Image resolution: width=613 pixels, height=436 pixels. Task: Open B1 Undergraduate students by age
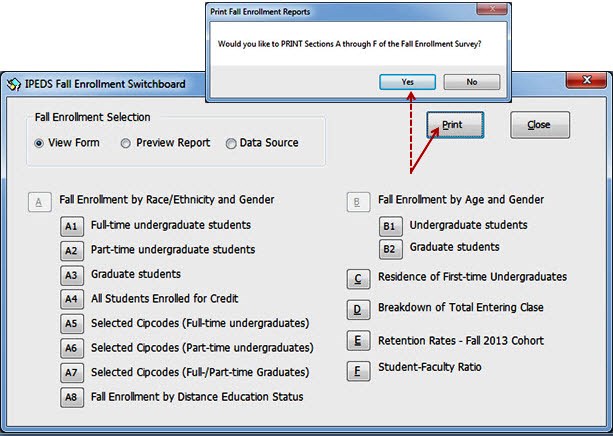tap(391, 226)
